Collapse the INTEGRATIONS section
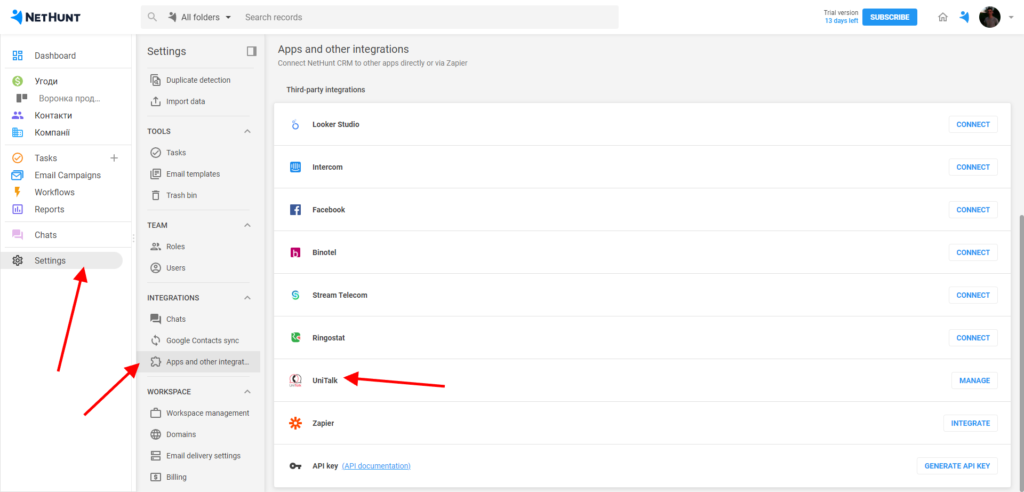This screenshot has height=492, width=1024. (x=248, y=298)
